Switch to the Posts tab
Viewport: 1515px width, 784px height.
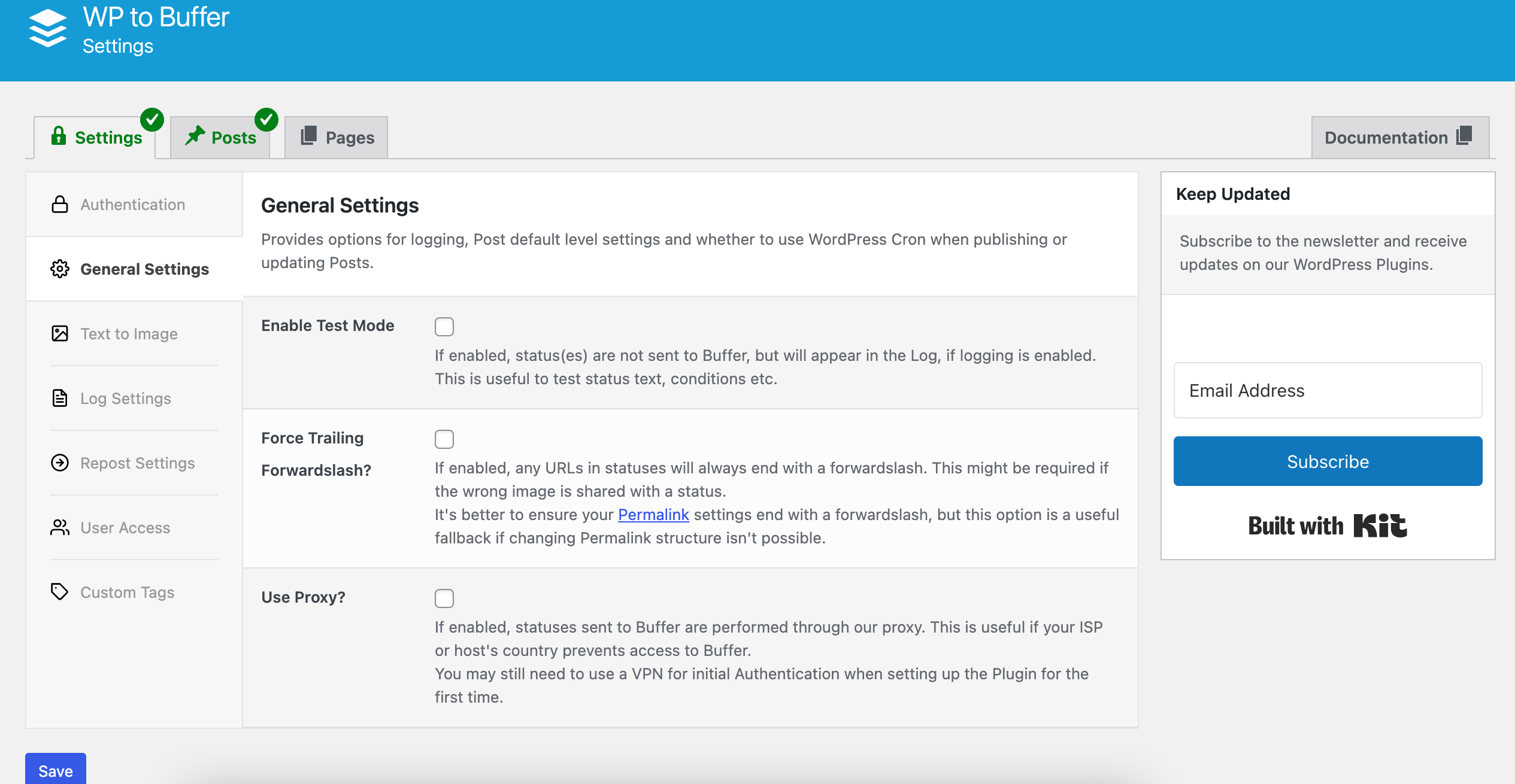point(220,138)
